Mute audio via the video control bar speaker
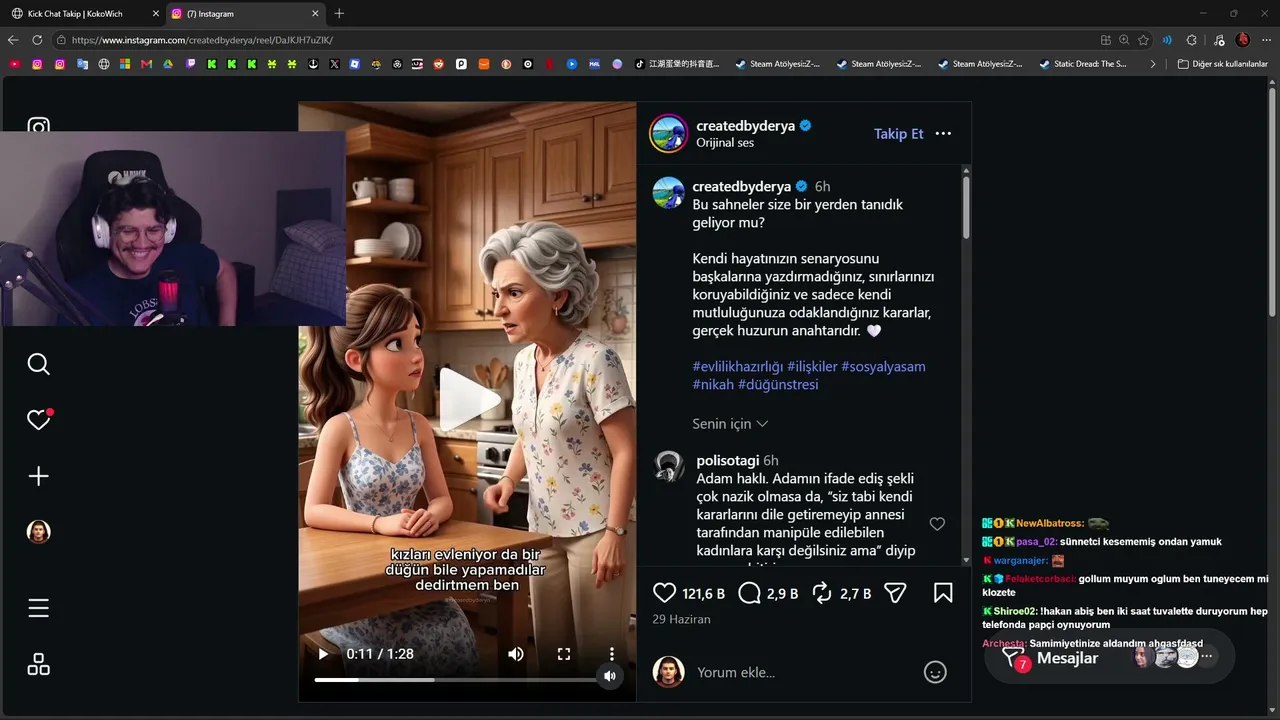This screenshot has width=1280, height=720. pos(516,654)
